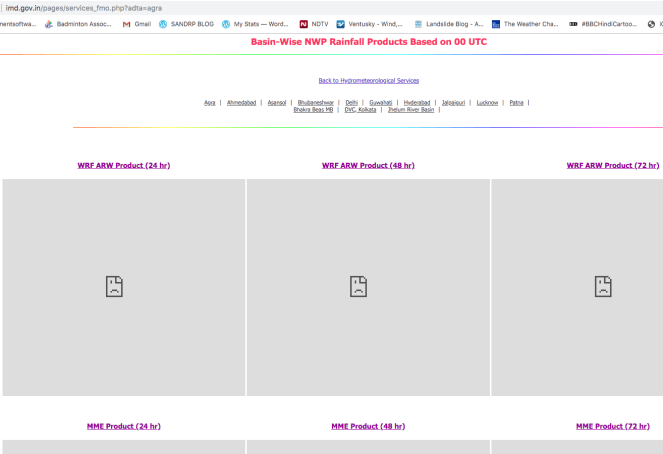This screenshot has width=663, height=454.
Task: Open the Badminton Association bookmark
Action: 82,24
